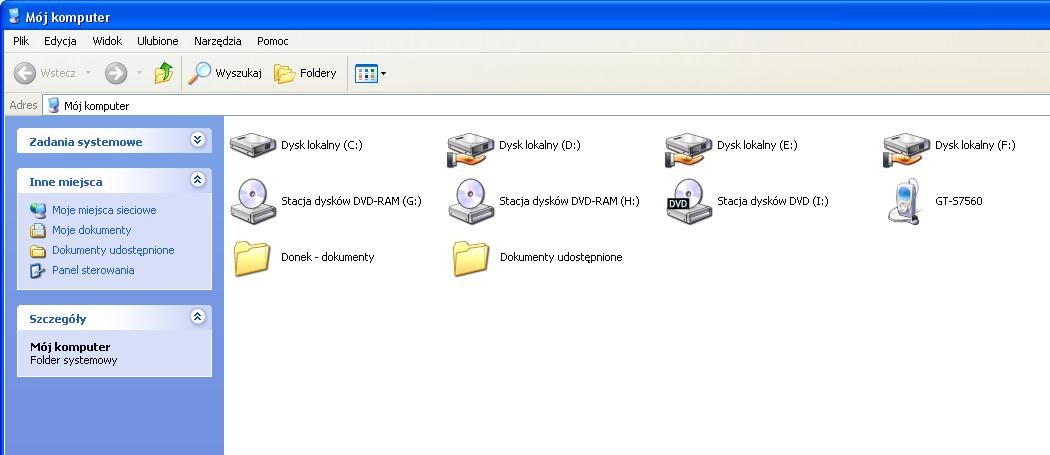Click the Inne miejsca header text

coord(66,182)
